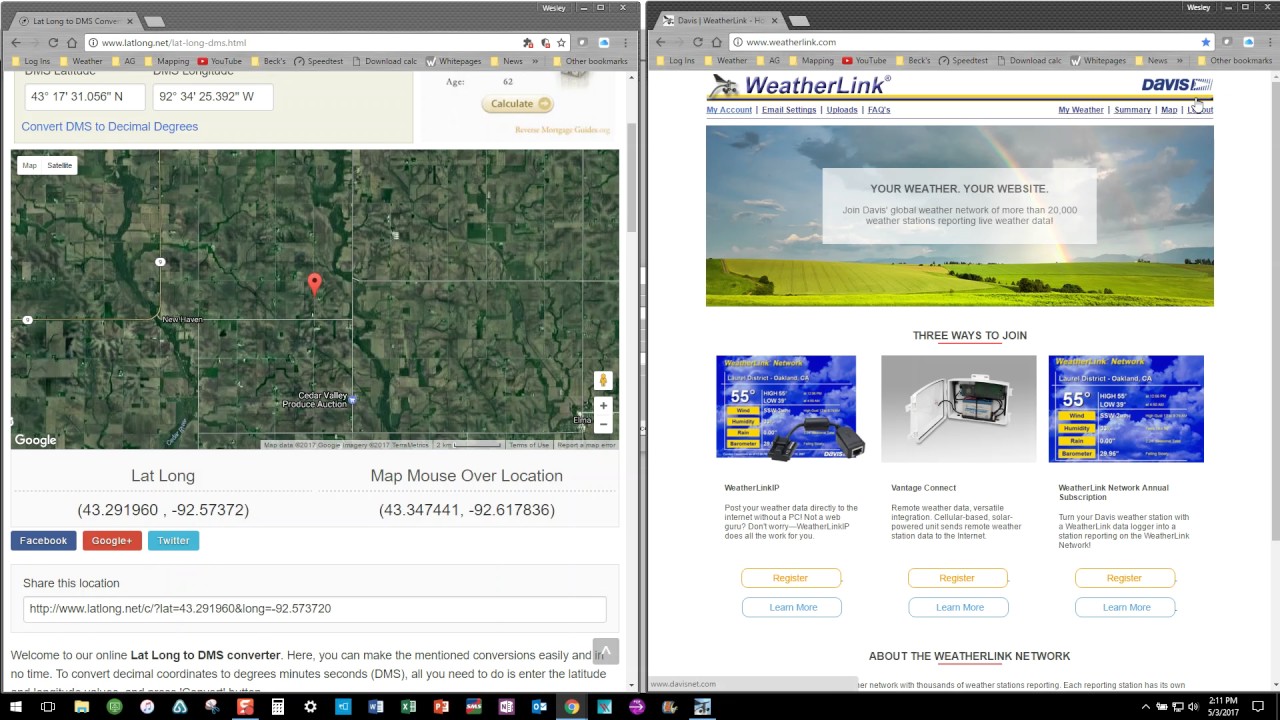Zoom out on the Google map
This screenshot has height=720, width=1280.
pyautogui.click(x=603, y=424)
